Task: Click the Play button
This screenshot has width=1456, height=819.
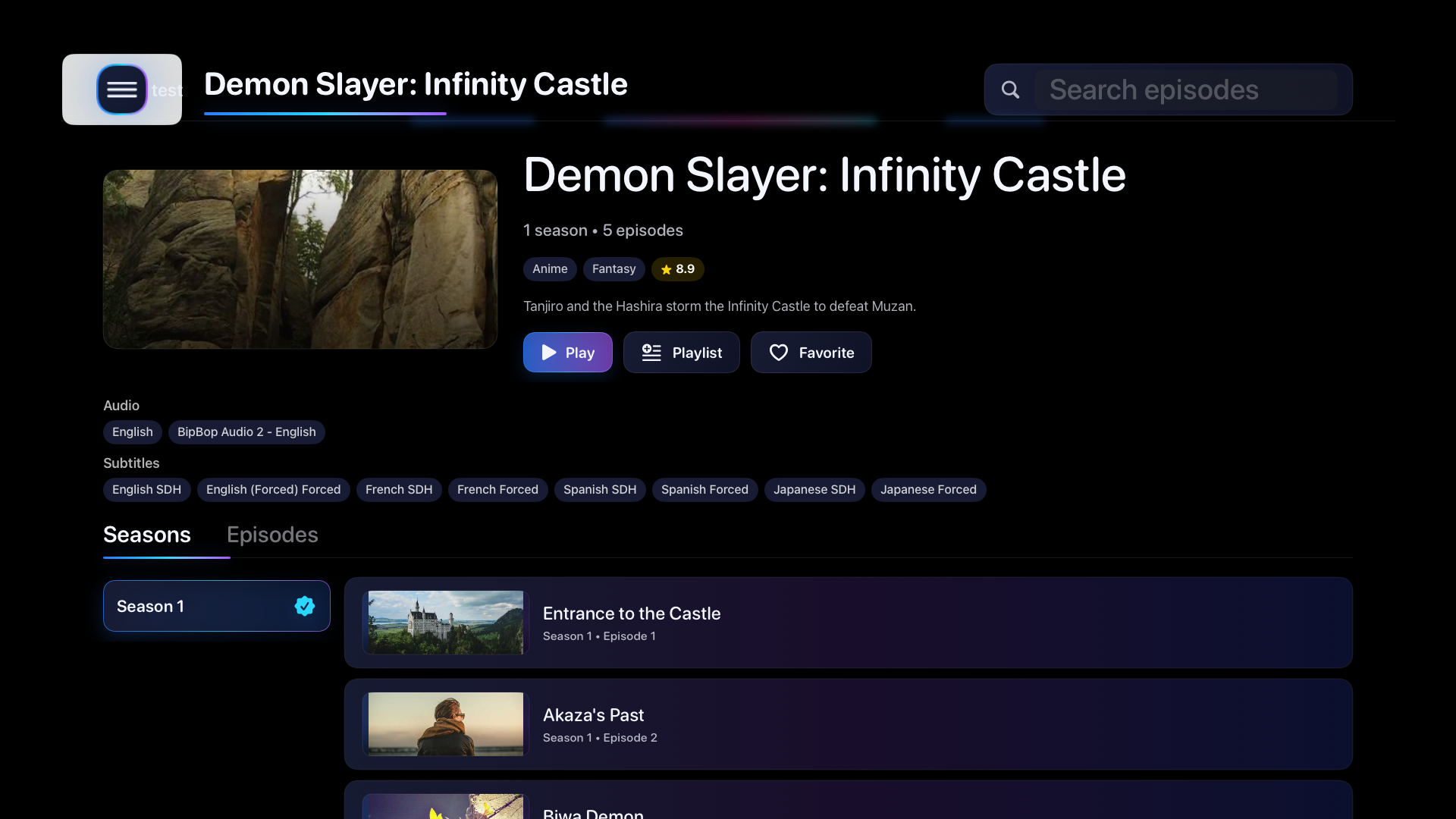Action: (x=567, y=353)
